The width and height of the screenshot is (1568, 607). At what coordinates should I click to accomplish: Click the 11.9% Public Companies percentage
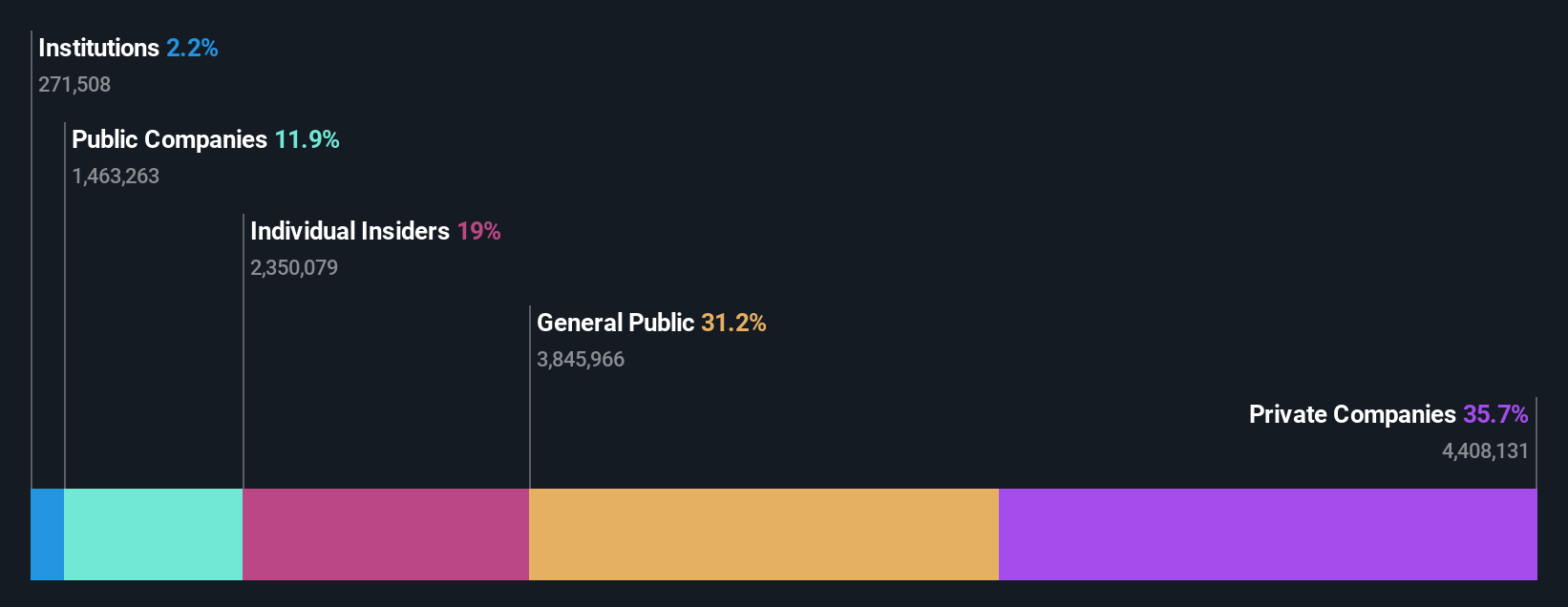307,139
